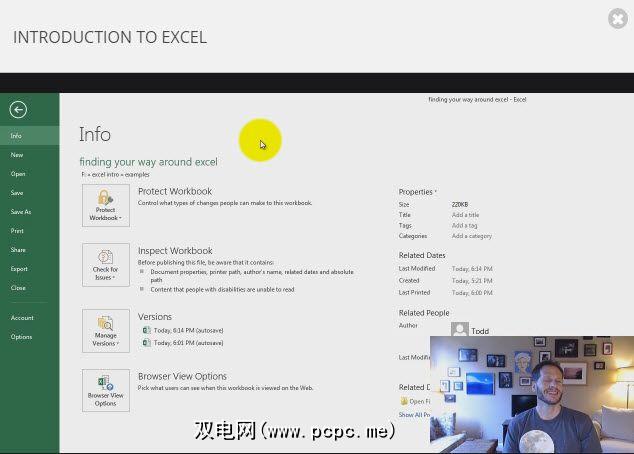Choose Close in the sidebar
634x454 pixels.
[x=30, y=288]
